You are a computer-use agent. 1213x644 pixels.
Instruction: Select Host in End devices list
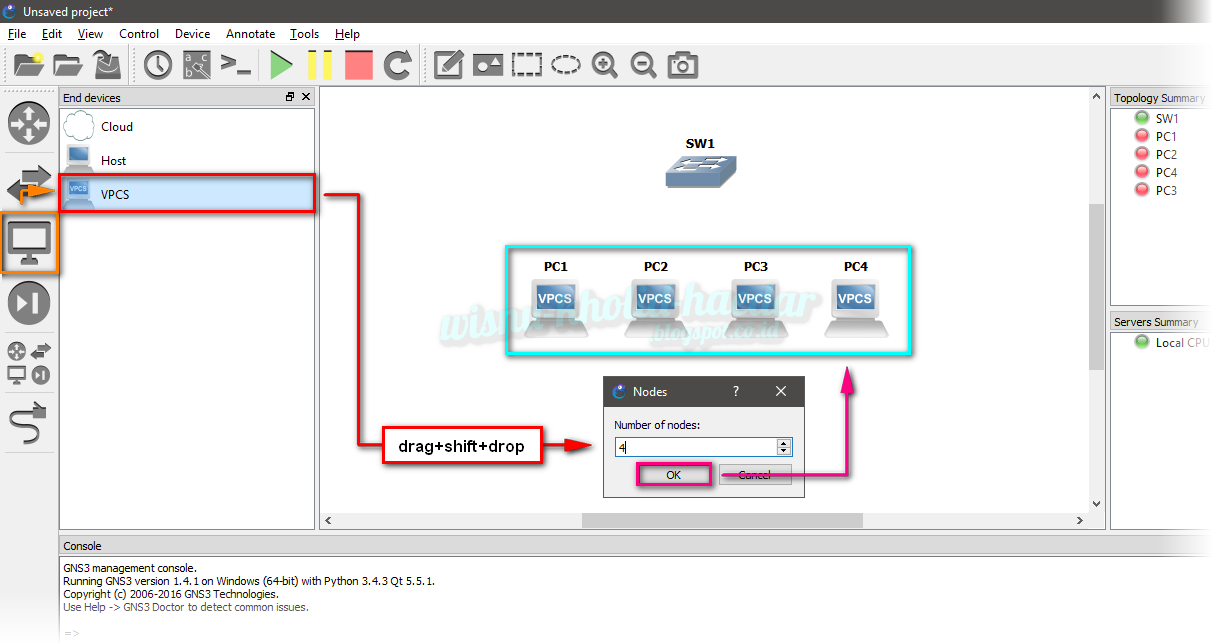(187, 160)
